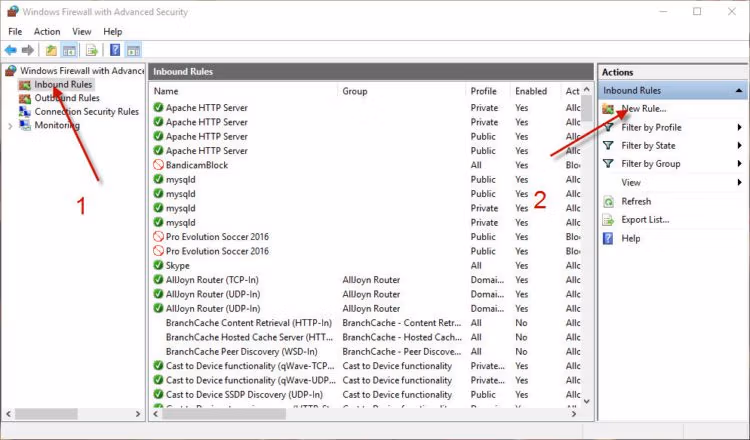Expand the Monitoring tree node
Screen dimensions: 750x440
coord(10,126)
